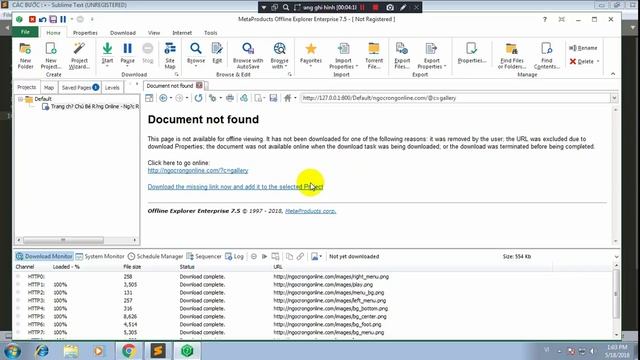Open Export Files
This screenshot has width=640, height=360.
point(402,56)
